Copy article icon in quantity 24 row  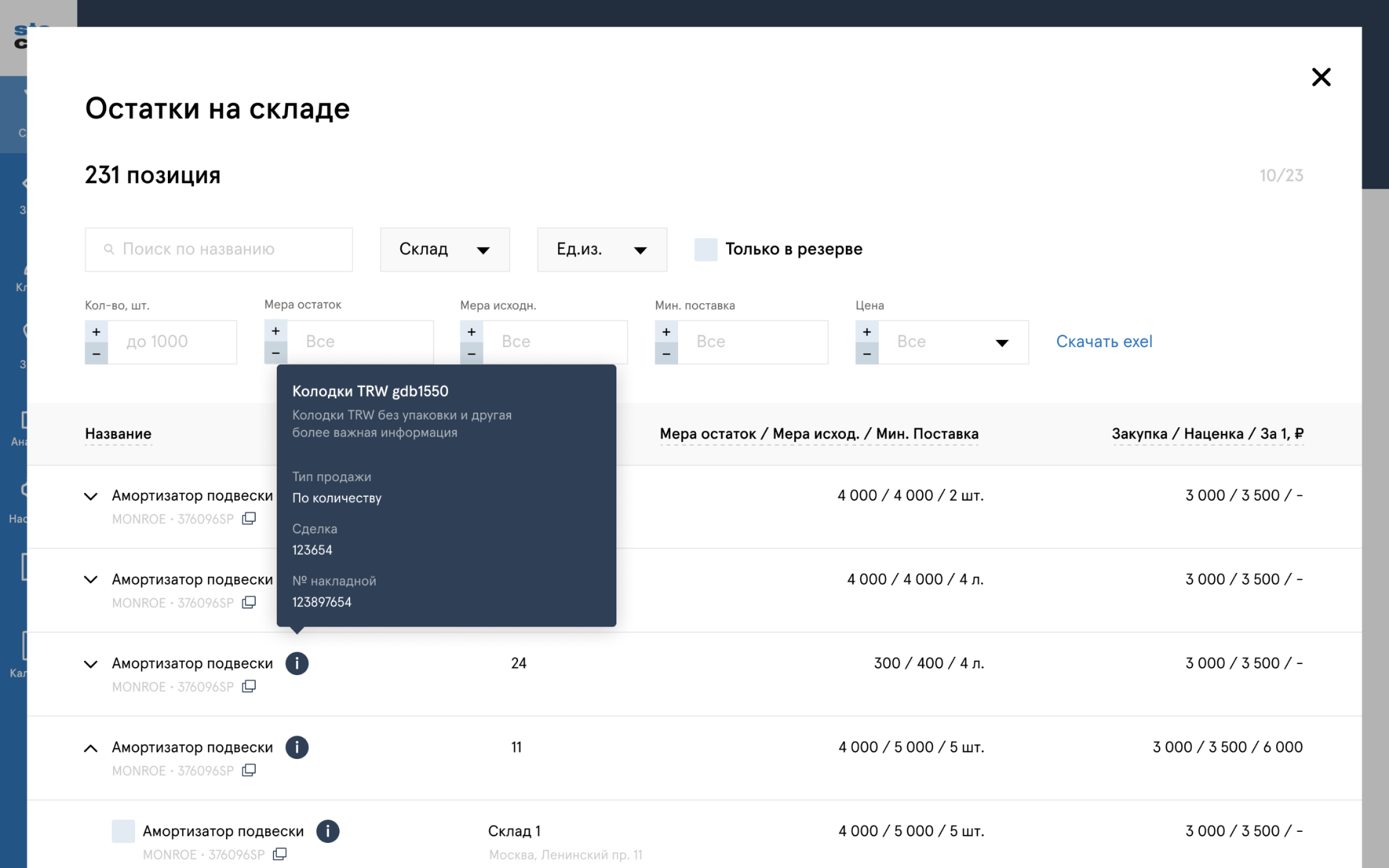tap(248, 686)
